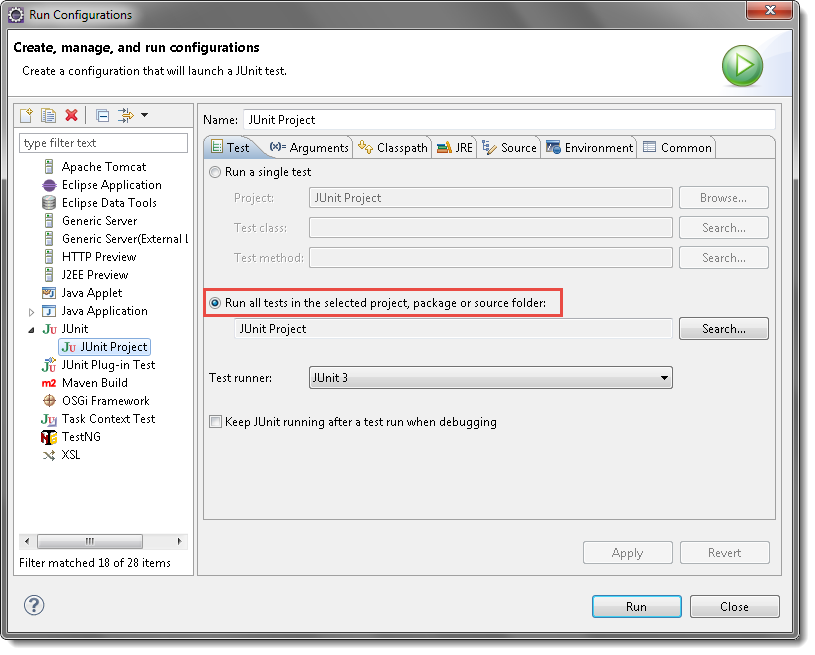Viewport: 815px width, 655px height.
Task: Click the Project input field
Action: click(x=491, y=198)
